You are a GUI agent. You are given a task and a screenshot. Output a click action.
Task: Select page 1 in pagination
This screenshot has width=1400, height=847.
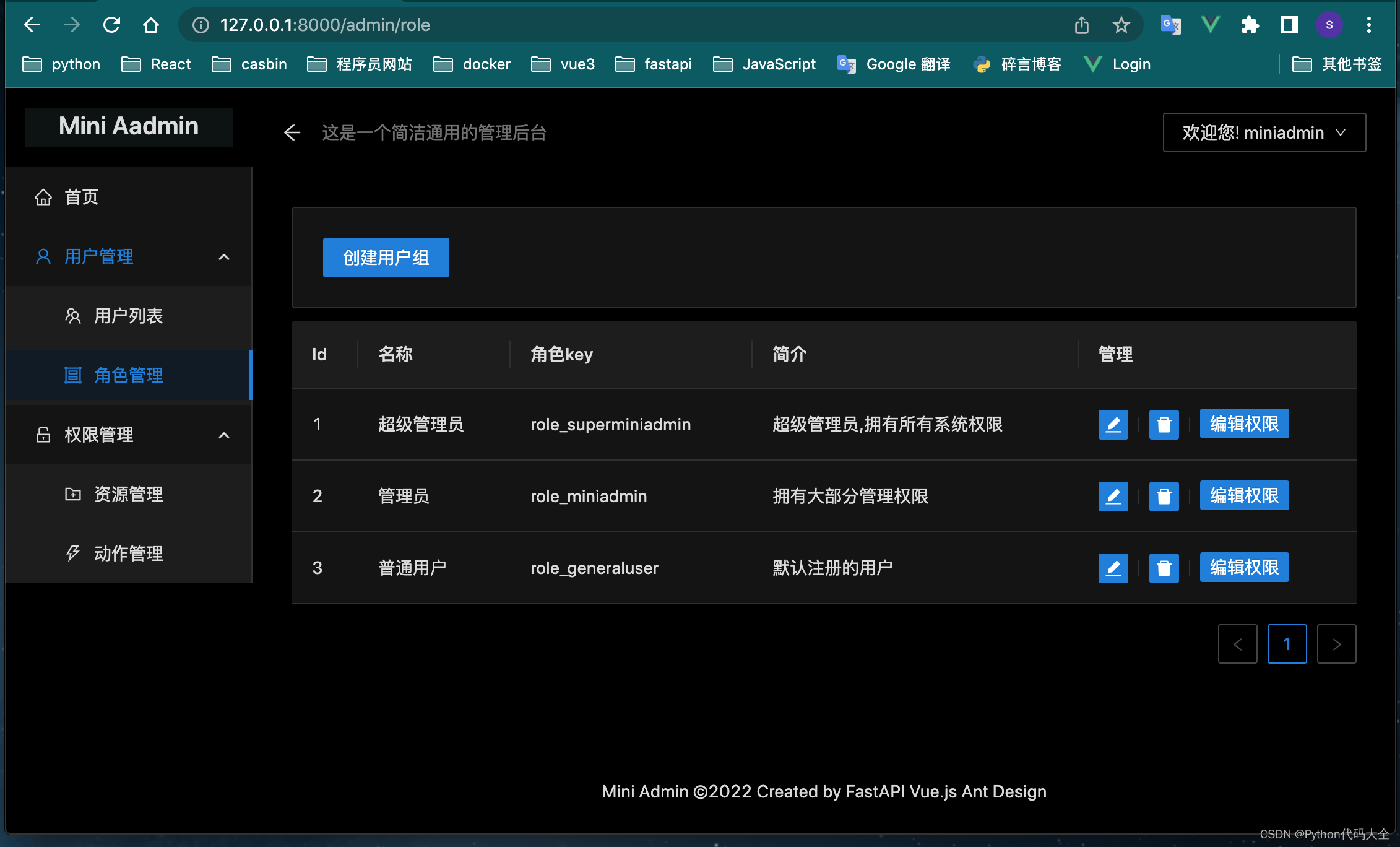coord(1287,643)
